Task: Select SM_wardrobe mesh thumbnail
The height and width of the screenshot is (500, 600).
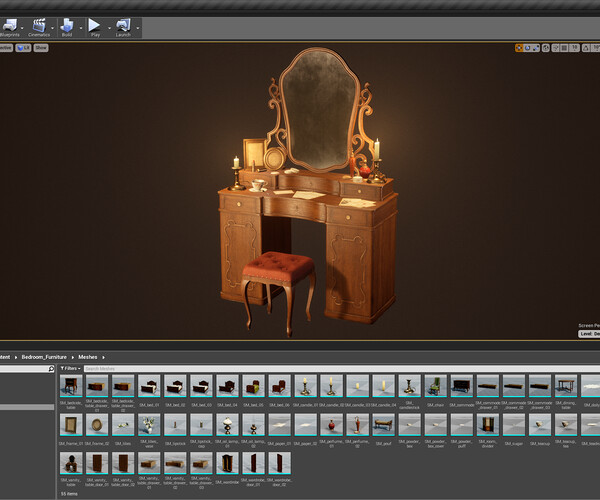Action: pyautogui.click(x=227, y=463)
